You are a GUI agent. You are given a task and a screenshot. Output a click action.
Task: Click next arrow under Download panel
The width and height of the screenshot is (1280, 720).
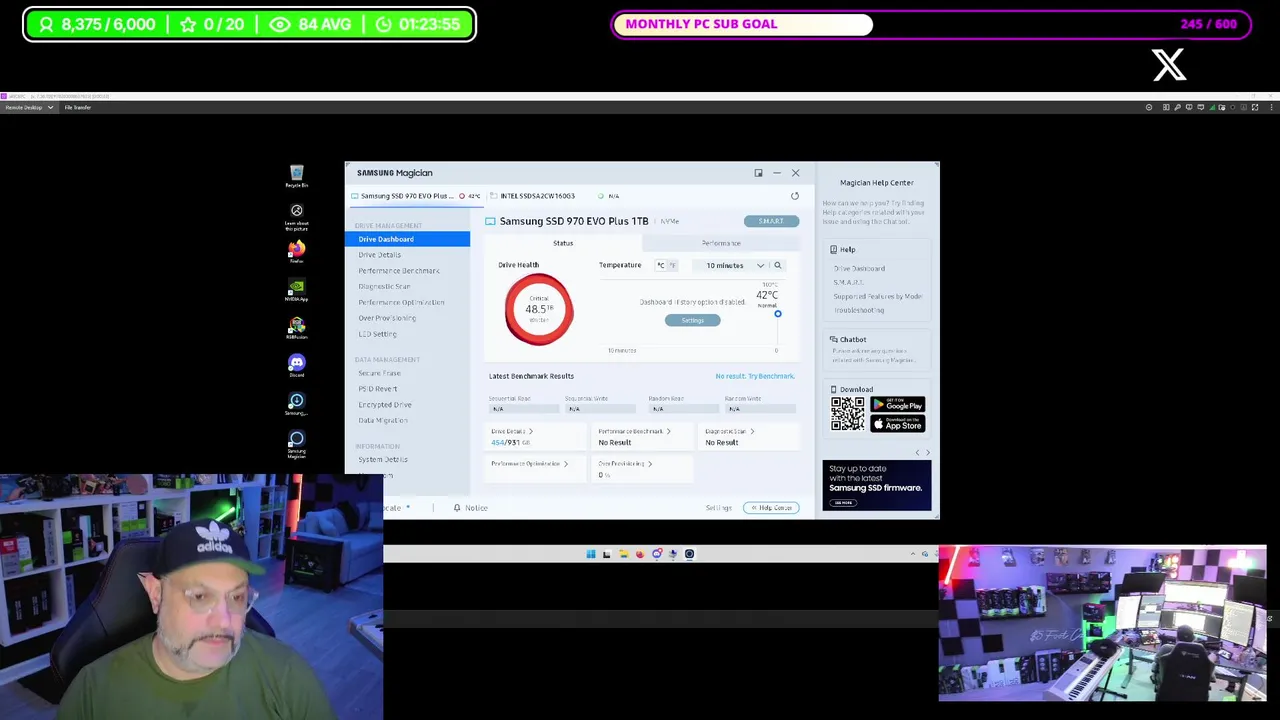coord(927,453)
